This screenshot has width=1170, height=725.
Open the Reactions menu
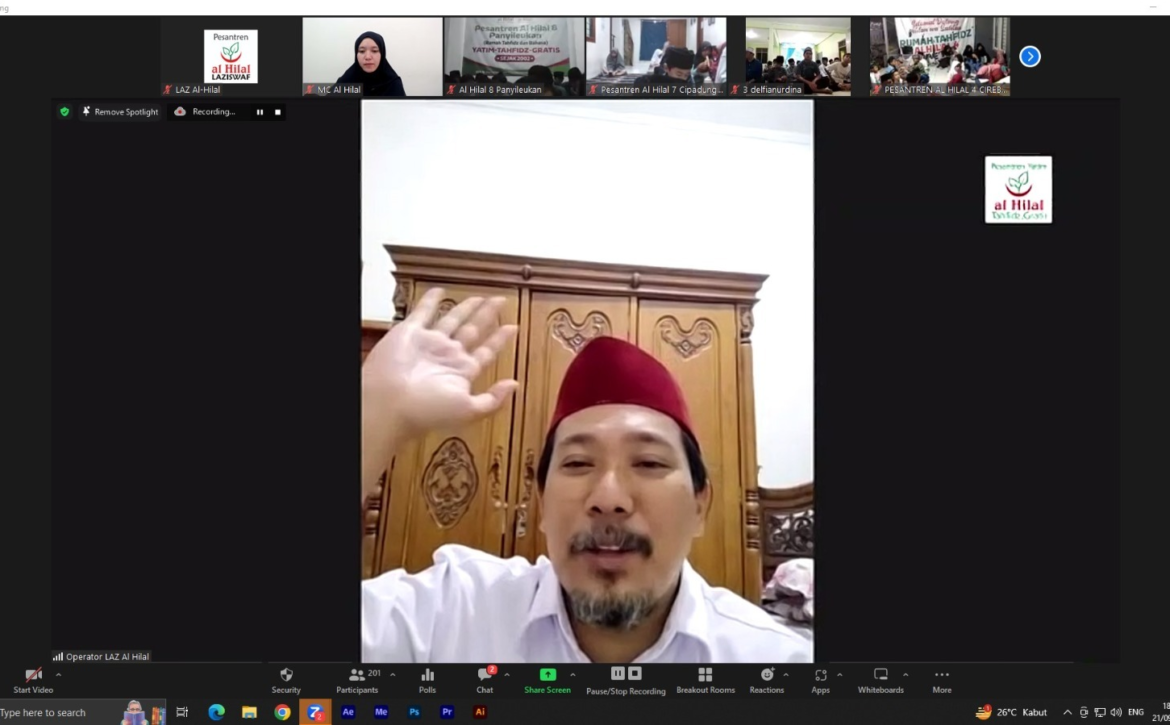coord(766,680)
